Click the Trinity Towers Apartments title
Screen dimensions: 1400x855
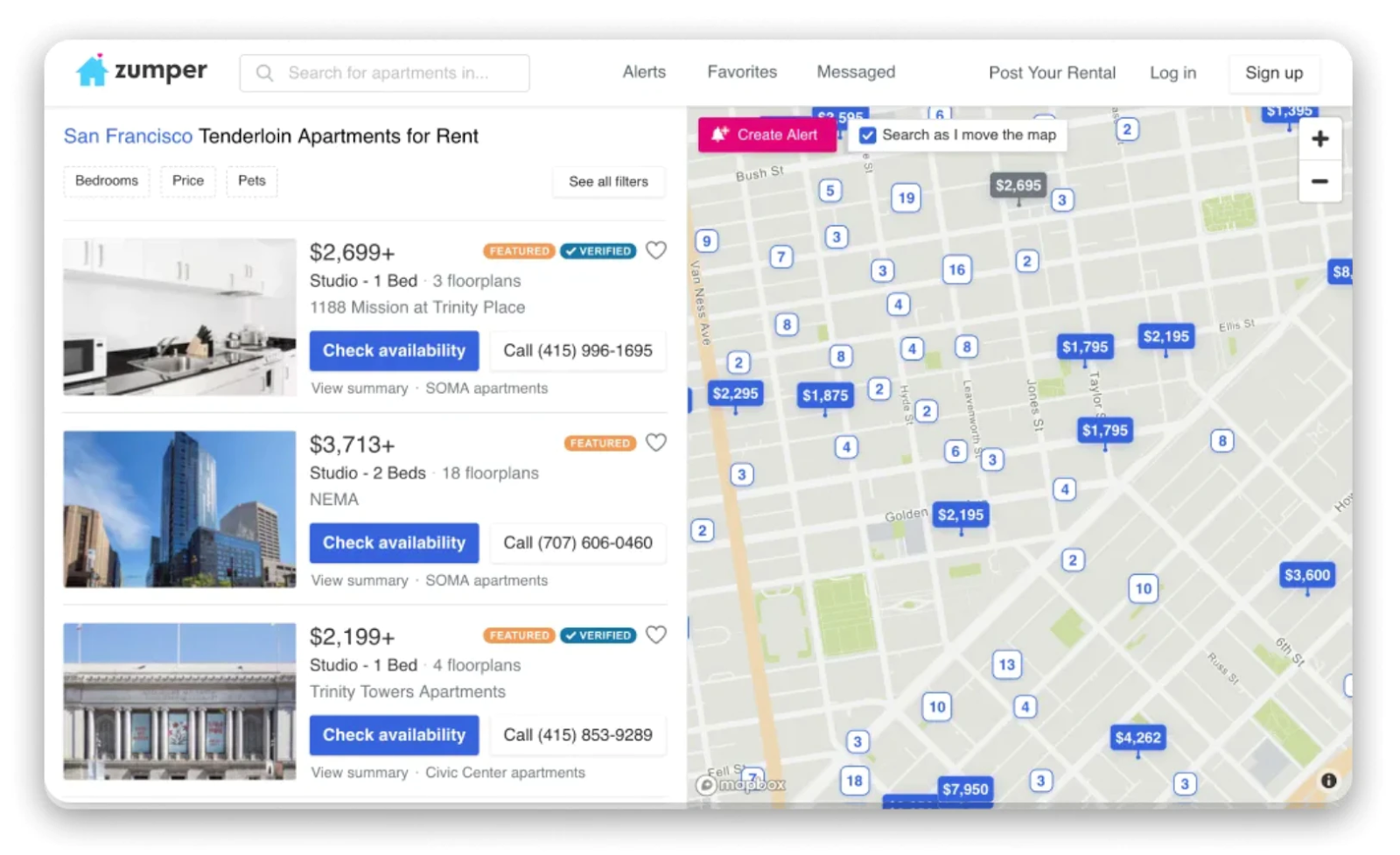coord(408,692)
